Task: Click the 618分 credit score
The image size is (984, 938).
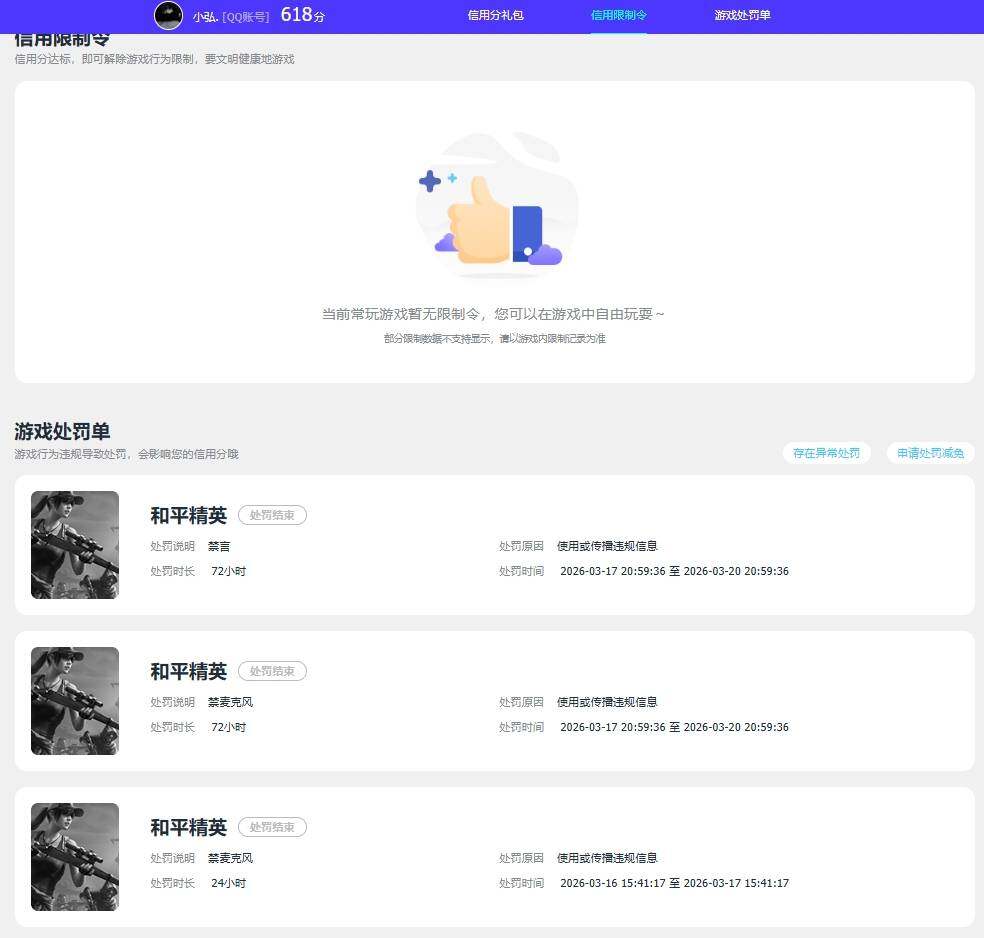Action: click(302, 14)
